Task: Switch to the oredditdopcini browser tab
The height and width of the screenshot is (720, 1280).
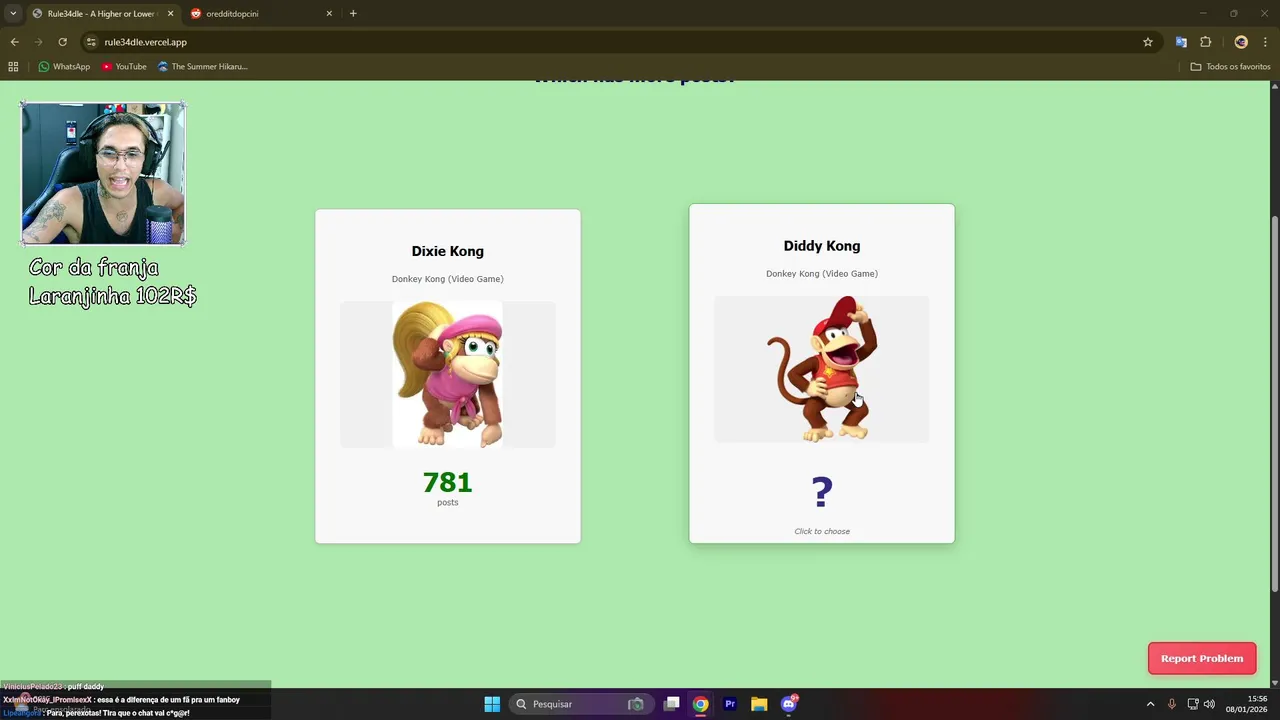Action: point(260,13)
